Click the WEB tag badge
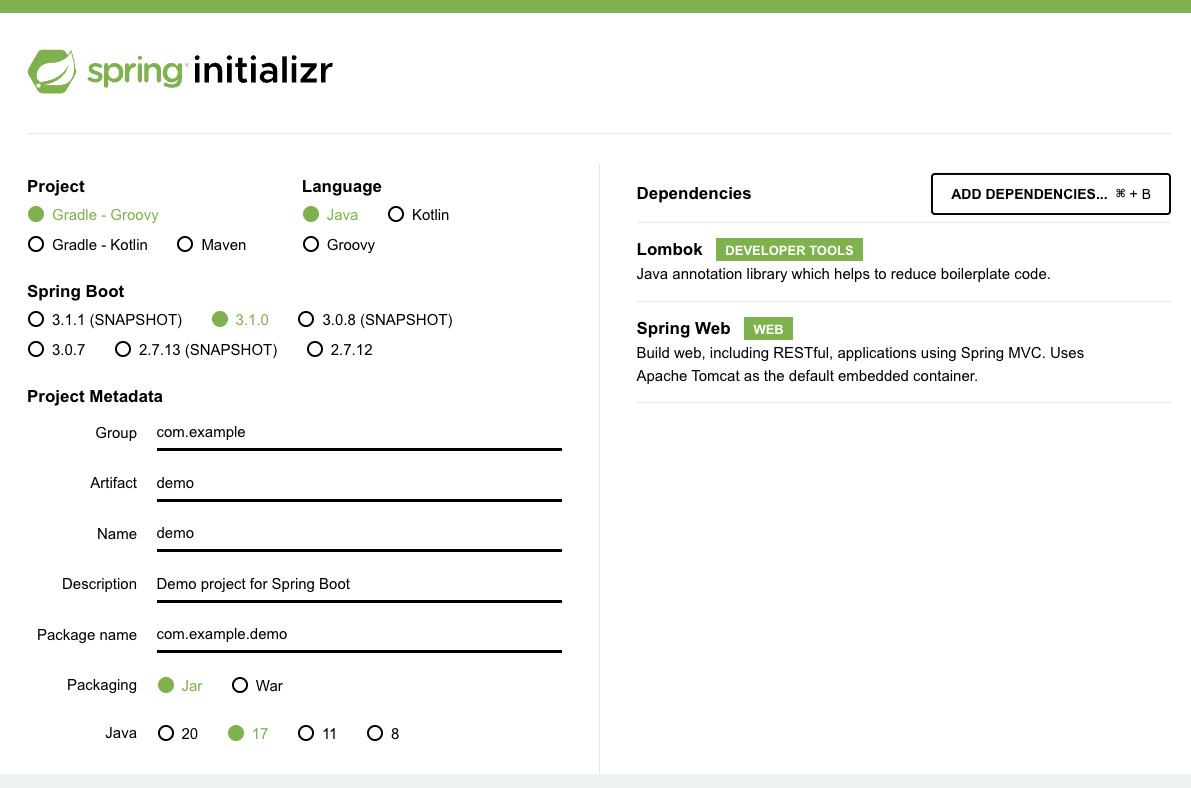Viewport: 1191px width, 788px height. pyautogui.click(x=768, y=329)
